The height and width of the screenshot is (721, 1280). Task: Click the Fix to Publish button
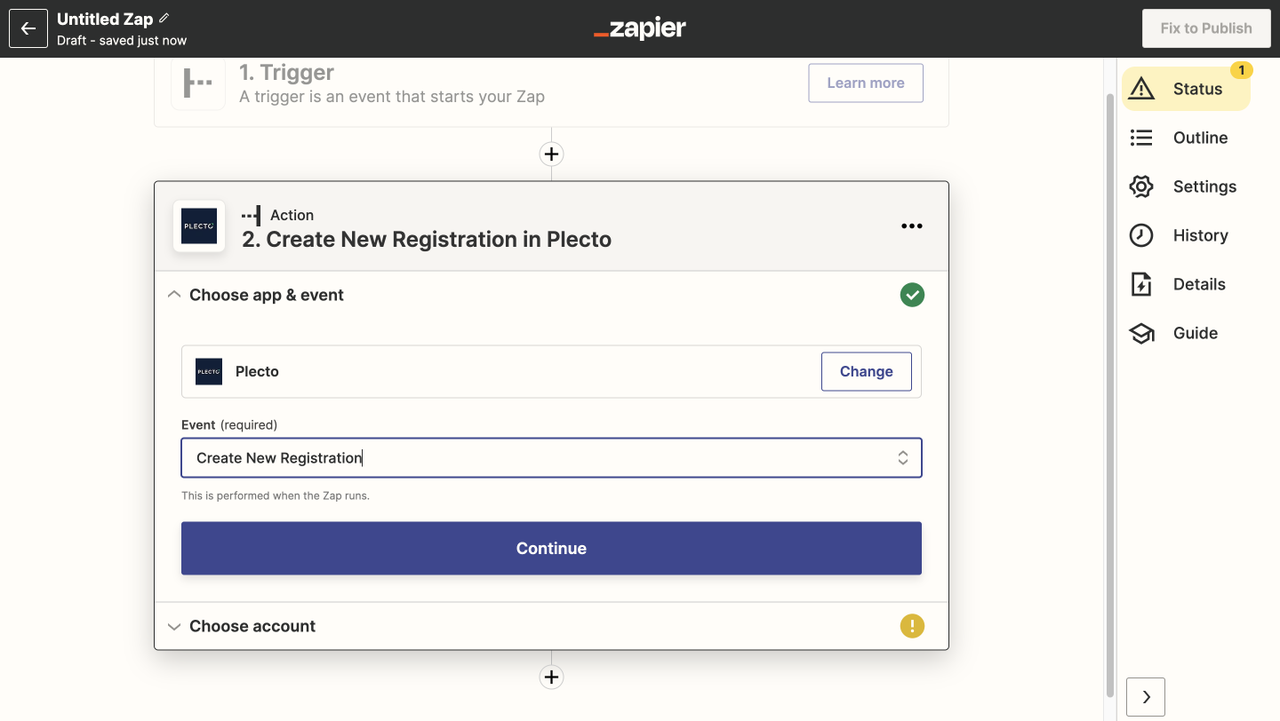coord(1206,28)
